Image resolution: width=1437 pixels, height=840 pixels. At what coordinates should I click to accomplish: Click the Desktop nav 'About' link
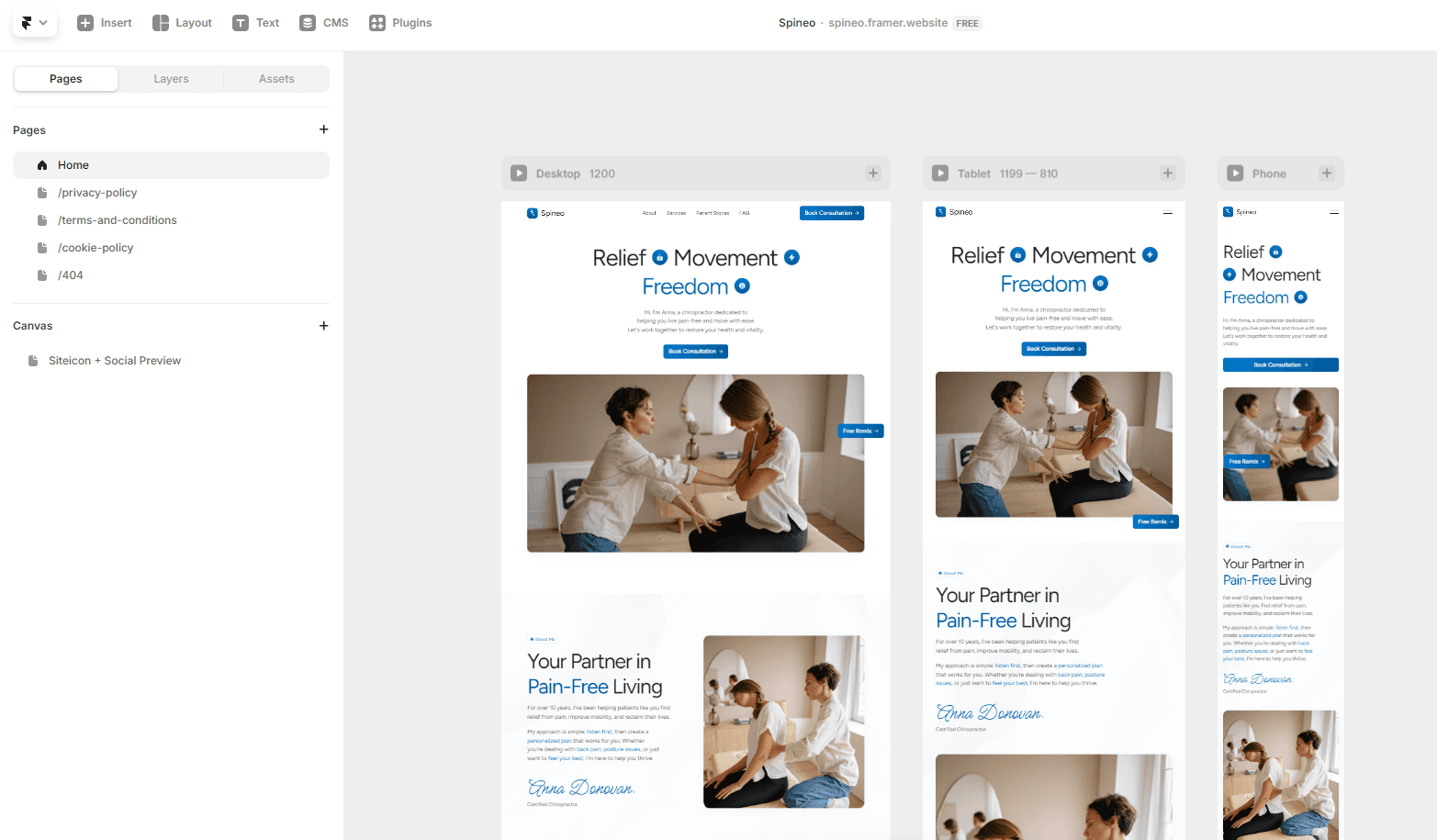coord(649,213)
